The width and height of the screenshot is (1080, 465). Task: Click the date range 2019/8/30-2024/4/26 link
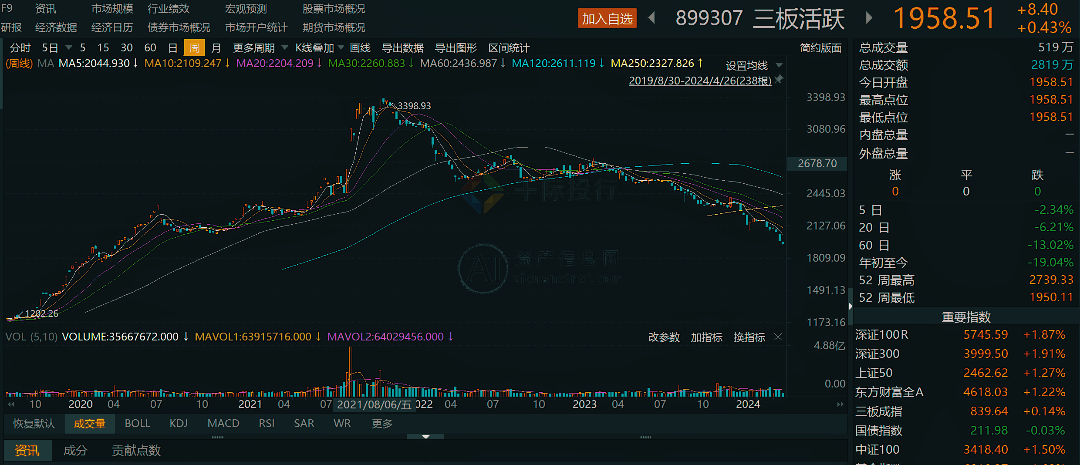tap(700, 81)
